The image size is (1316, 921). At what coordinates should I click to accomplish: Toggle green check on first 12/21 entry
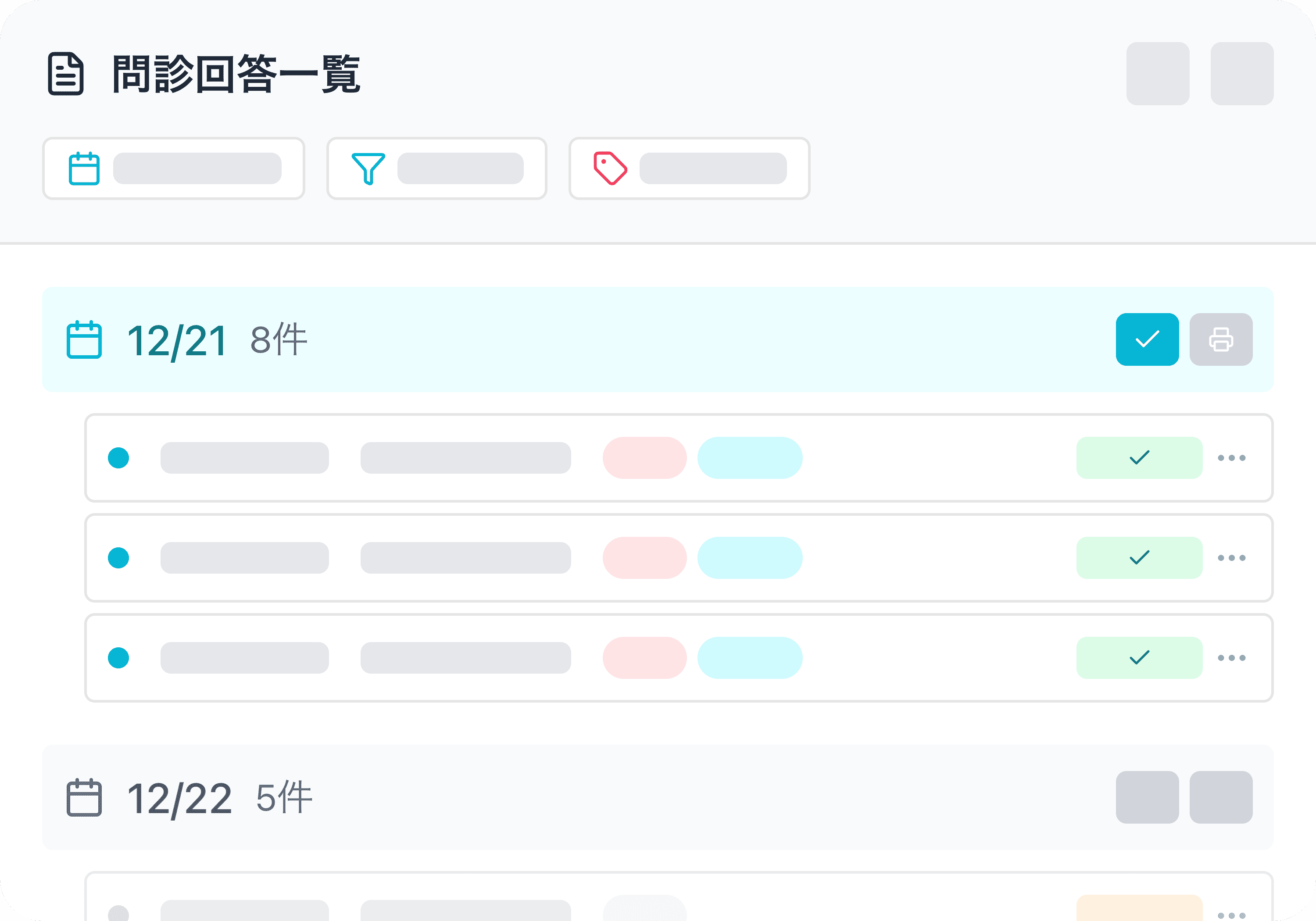click(x=1139, y=458)
